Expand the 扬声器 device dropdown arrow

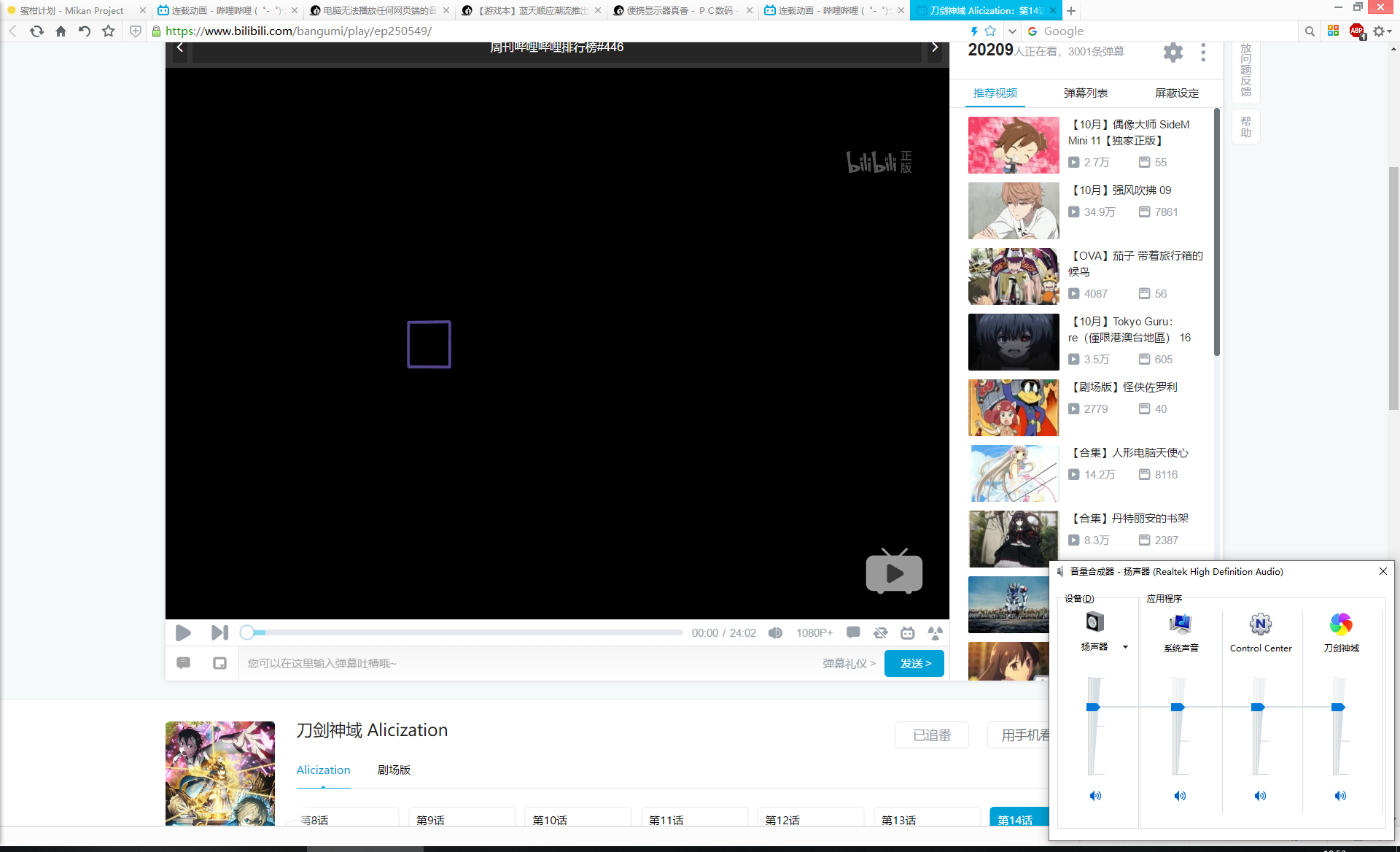tap(1125, 647)
